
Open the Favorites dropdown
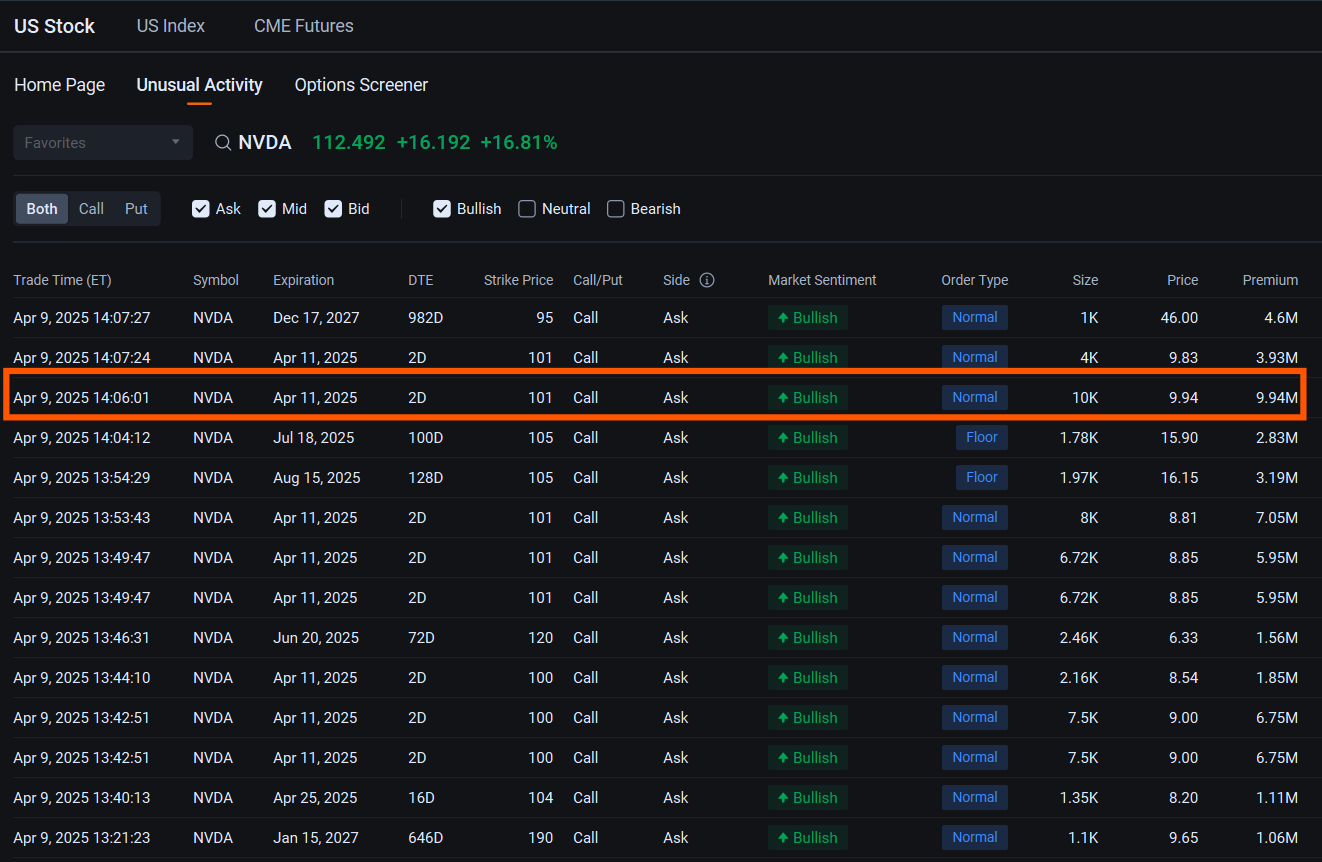[103, 143]
